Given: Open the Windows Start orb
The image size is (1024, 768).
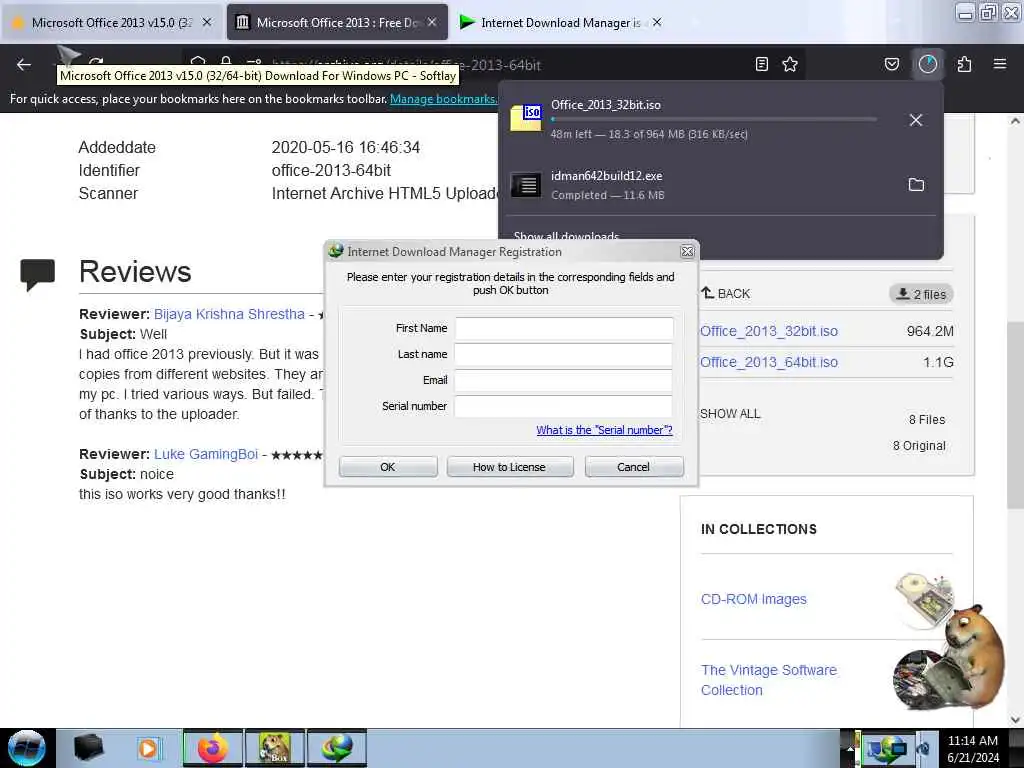Looking at the screenshot, I should [x=27, y=748].
